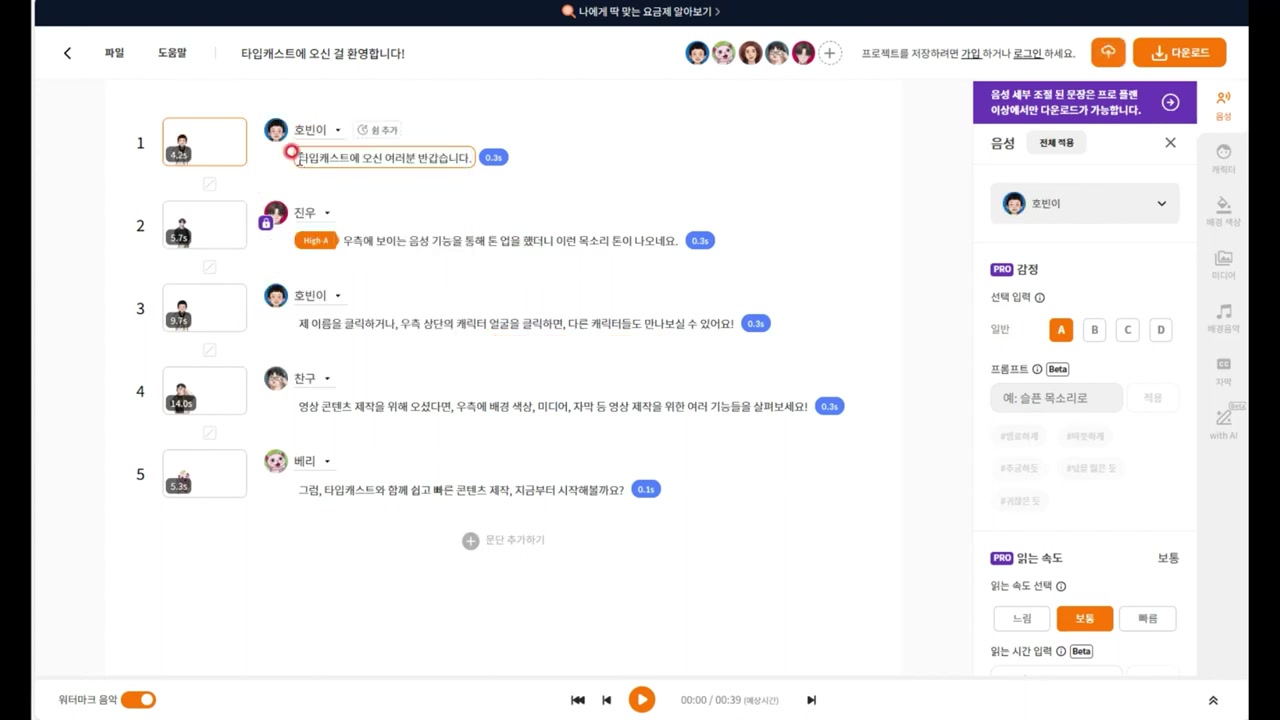Click the 쉼 추가 button in paragraph 1
Image resolution: width=1280 pixels, height=720 pixels.
378,130
